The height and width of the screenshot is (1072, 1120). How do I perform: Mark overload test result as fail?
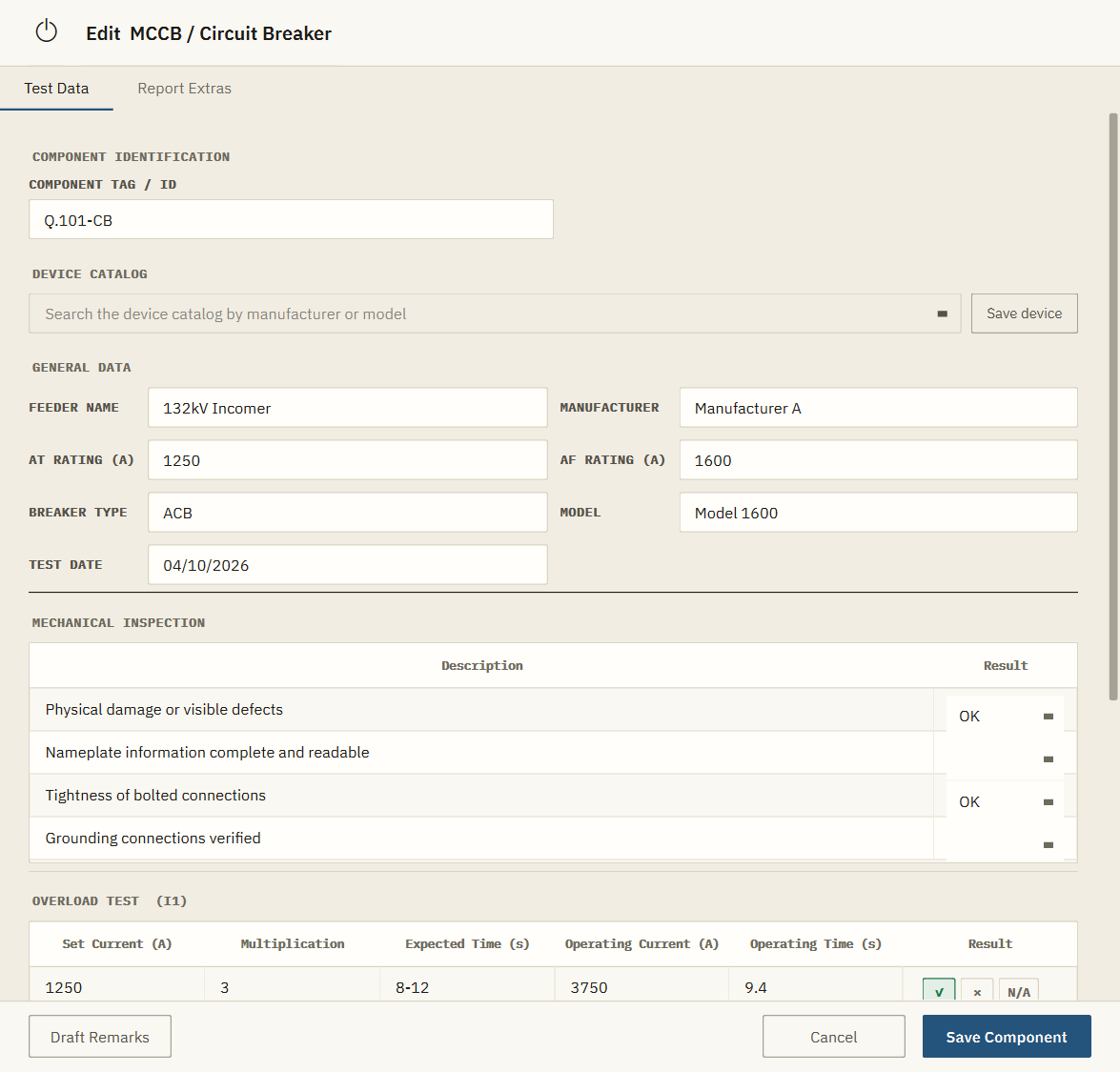(x=977, y=991)
